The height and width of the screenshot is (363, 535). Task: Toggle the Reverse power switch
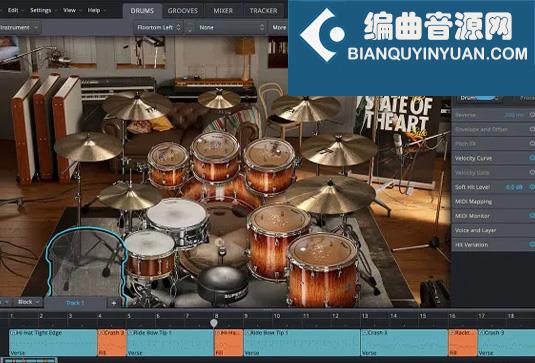[x=532, y=115]
